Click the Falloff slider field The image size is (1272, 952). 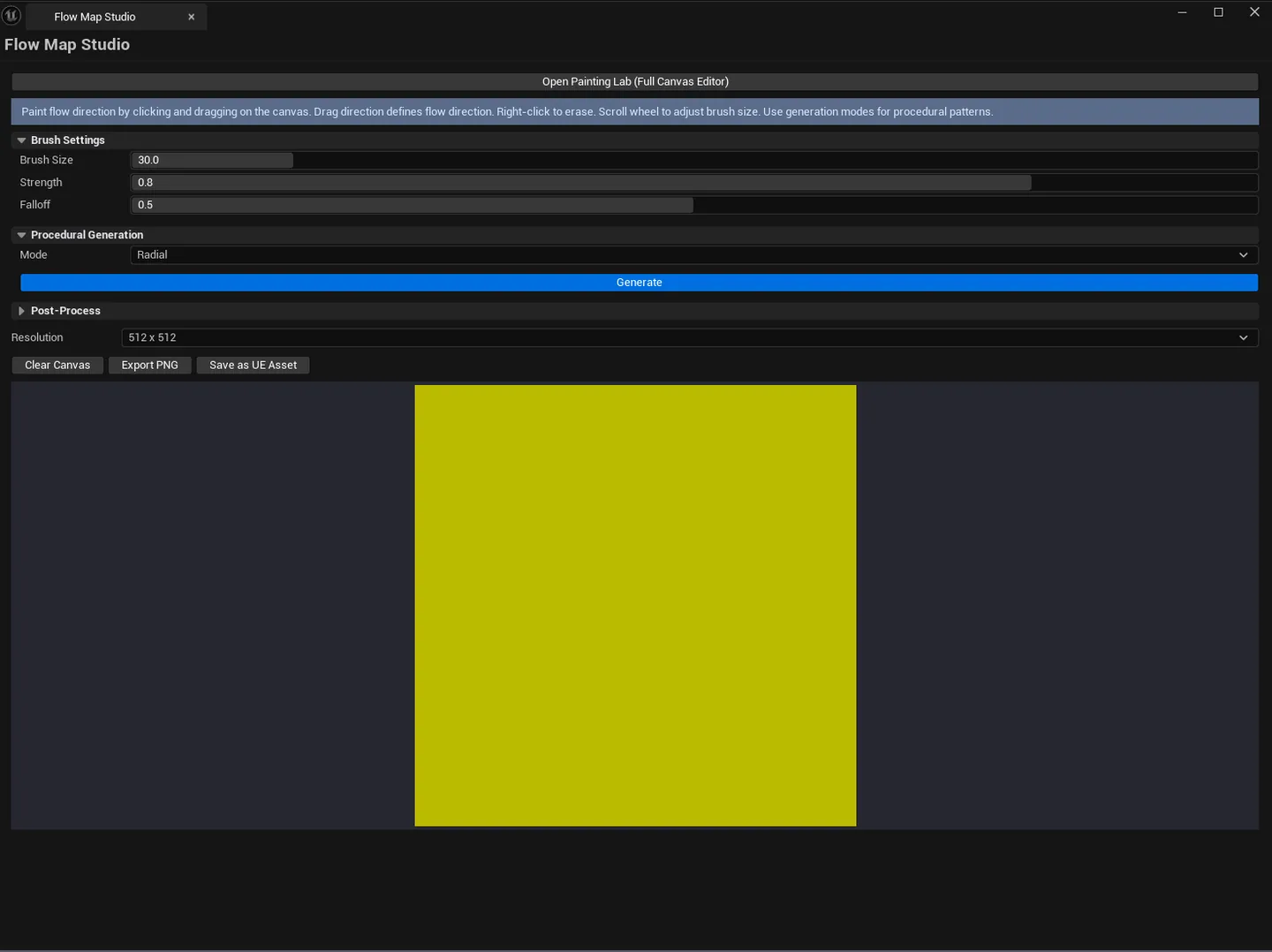(x=694, y=205)
